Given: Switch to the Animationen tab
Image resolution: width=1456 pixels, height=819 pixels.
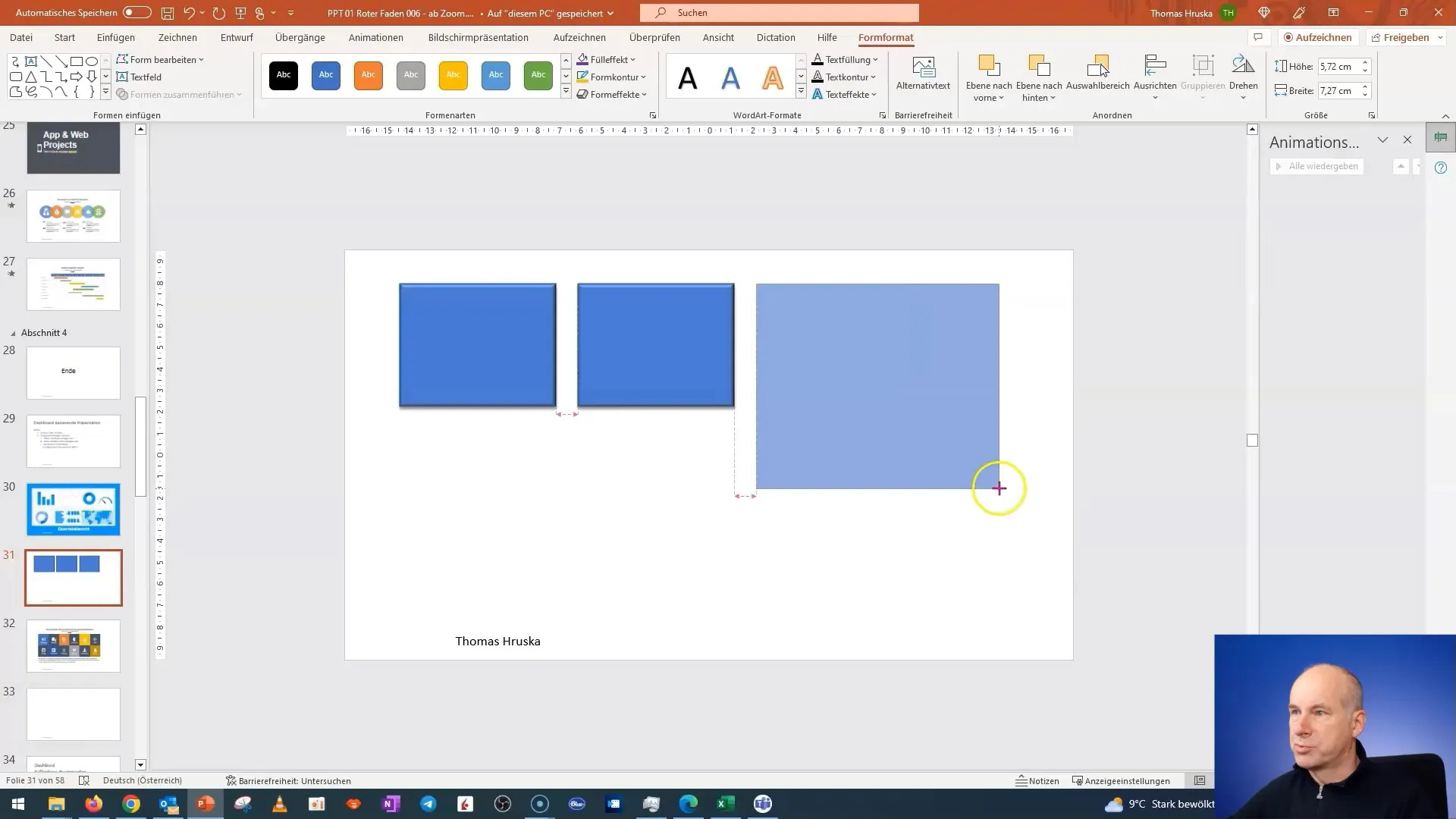Looking at the screenshot, I should click(x=376, y=37).
